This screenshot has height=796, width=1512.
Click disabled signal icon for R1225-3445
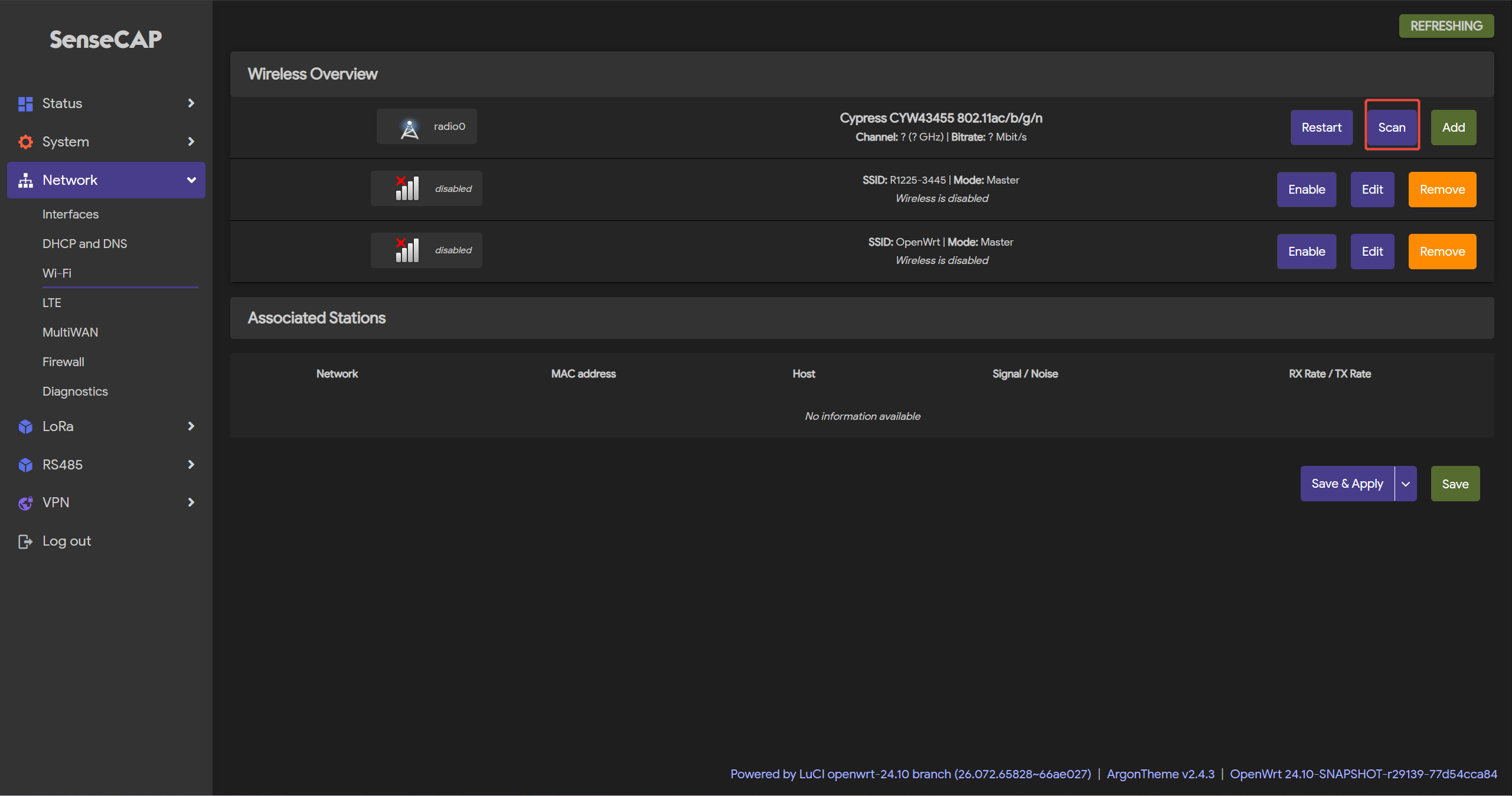[x=407, y=189]
